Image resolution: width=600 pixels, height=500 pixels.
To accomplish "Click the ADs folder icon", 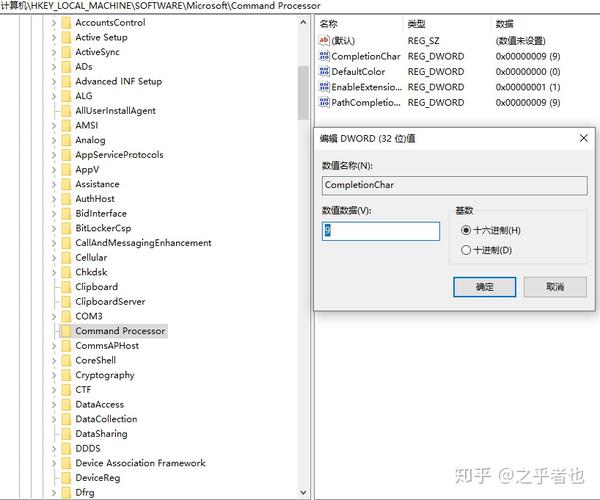I will (x=66, y=67).
